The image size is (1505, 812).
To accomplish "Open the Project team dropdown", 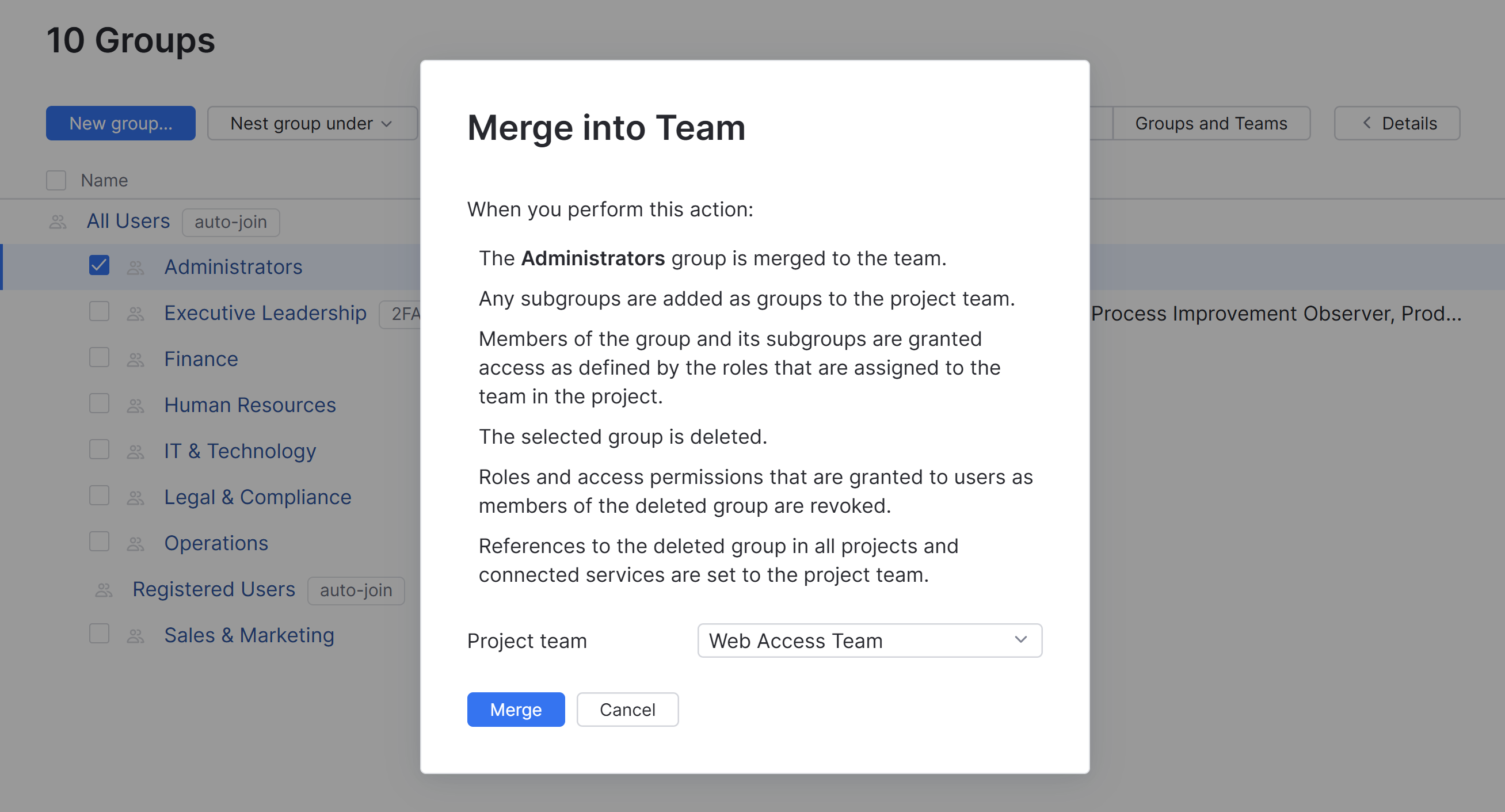I will point(869,641).
